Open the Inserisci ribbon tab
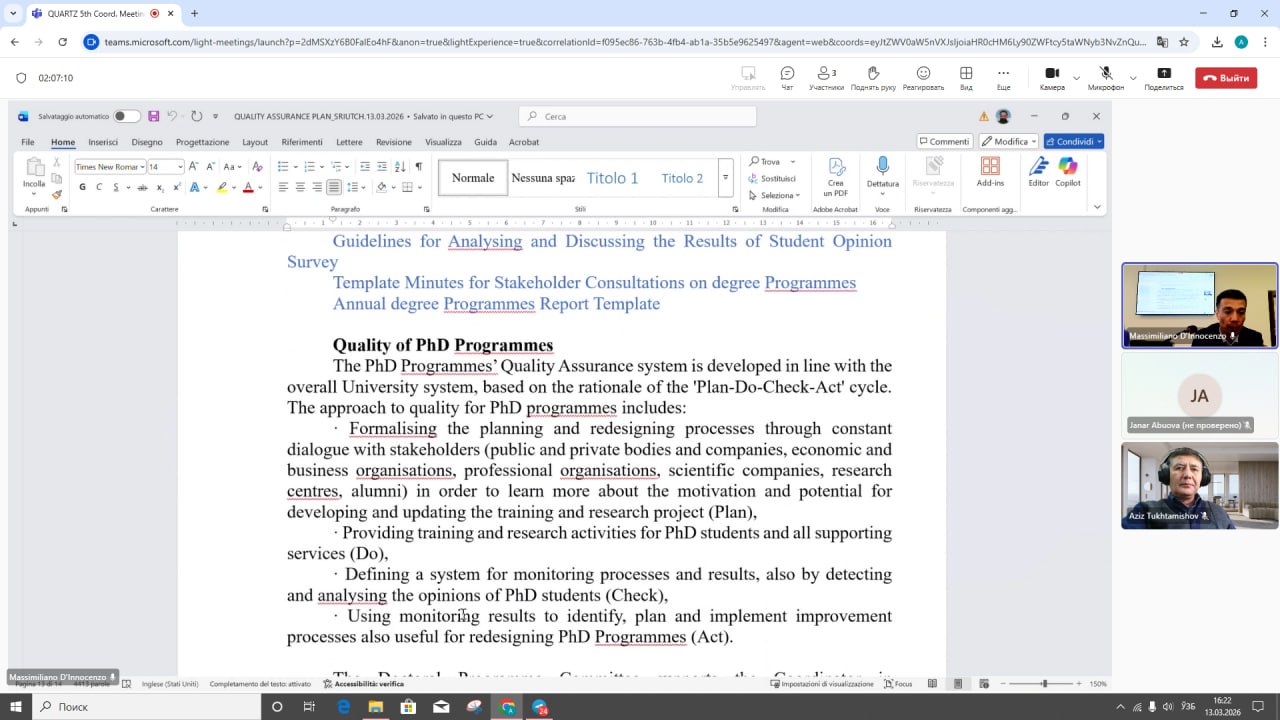The width and height of the screenshot is (1280, 720). coord(103,142)
